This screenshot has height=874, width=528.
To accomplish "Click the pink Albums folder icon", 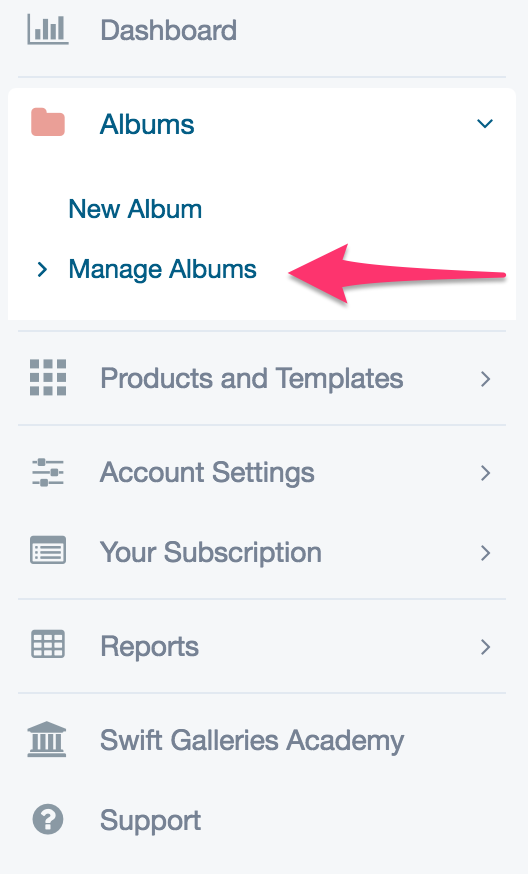I will pos(48,123).
